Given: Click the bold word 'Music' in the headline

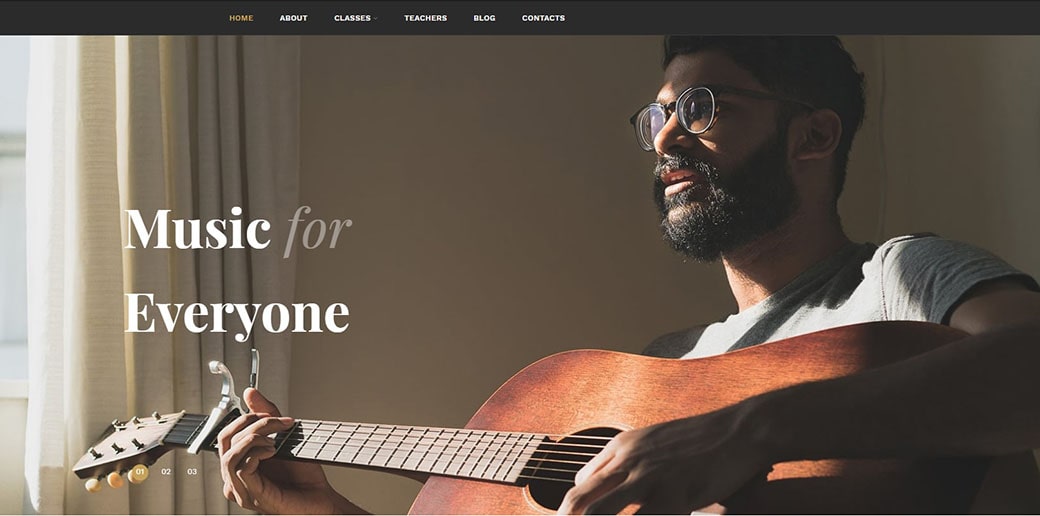Looking at the screenshot, I should tap(198, 228).
